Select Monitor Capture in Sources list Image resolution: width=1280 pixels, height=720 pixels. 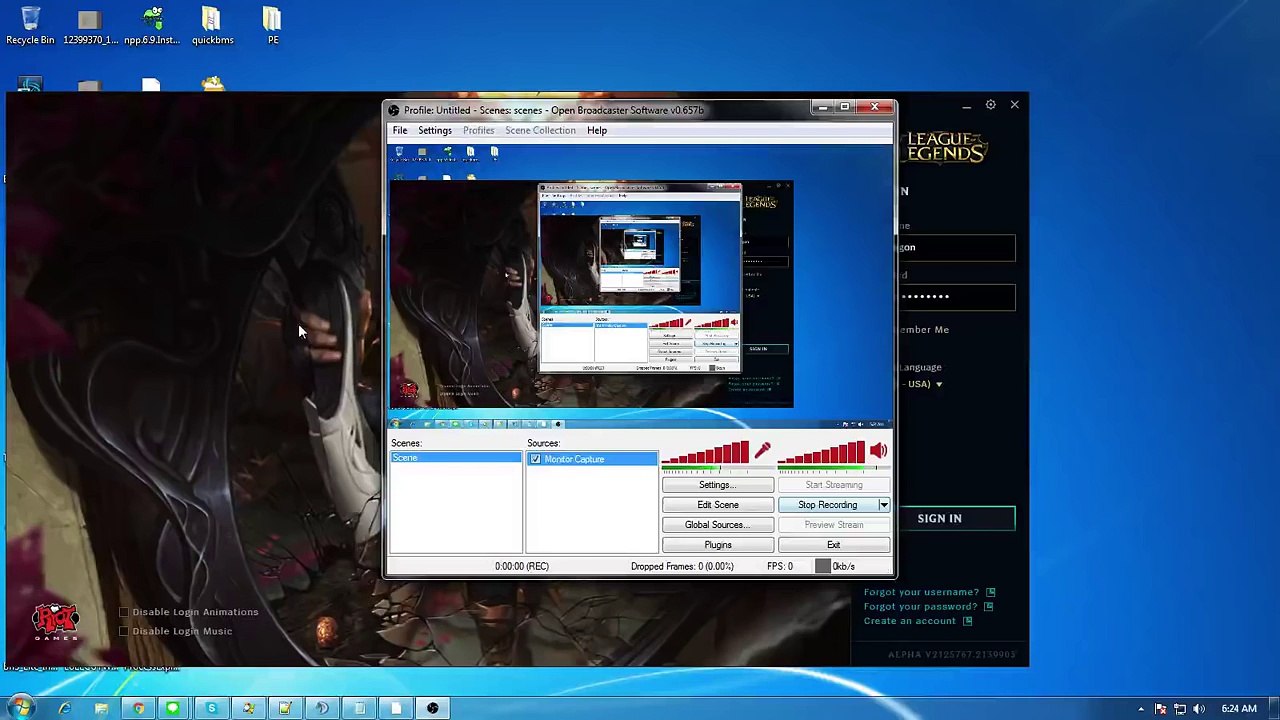593,459
